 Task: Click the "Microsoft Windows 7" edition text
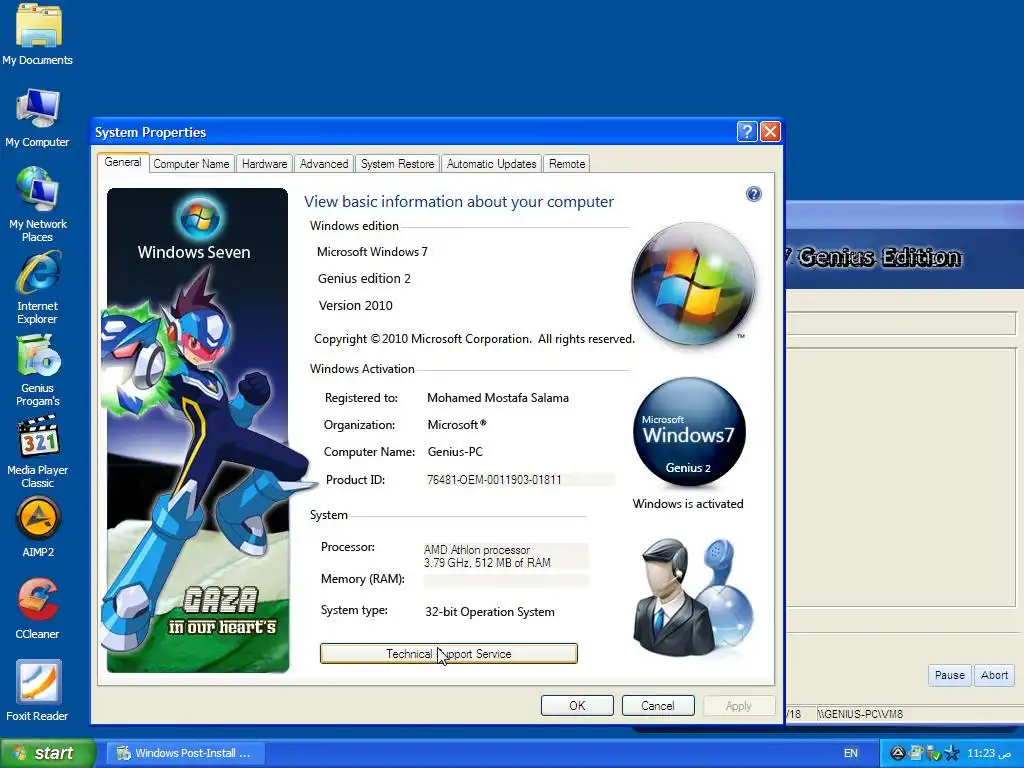372,252
